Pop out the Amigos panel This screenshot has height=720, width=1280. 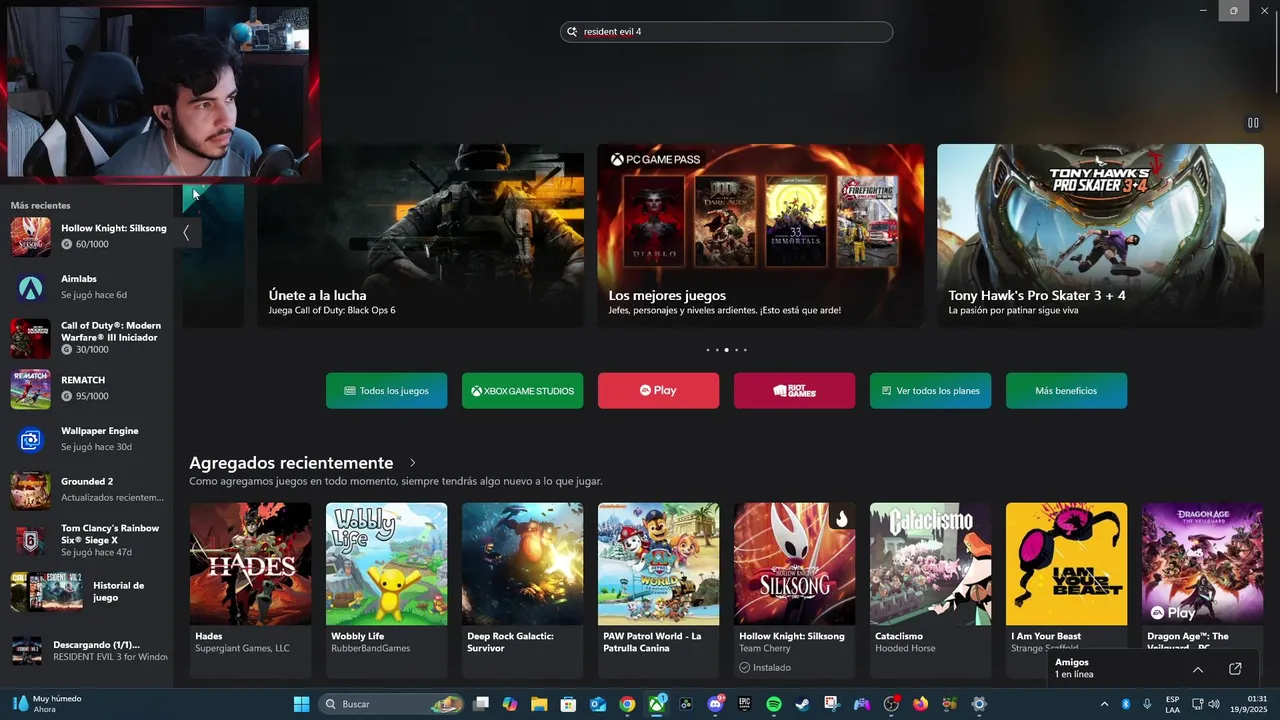pyautogui.click(x=1235, y=669)
